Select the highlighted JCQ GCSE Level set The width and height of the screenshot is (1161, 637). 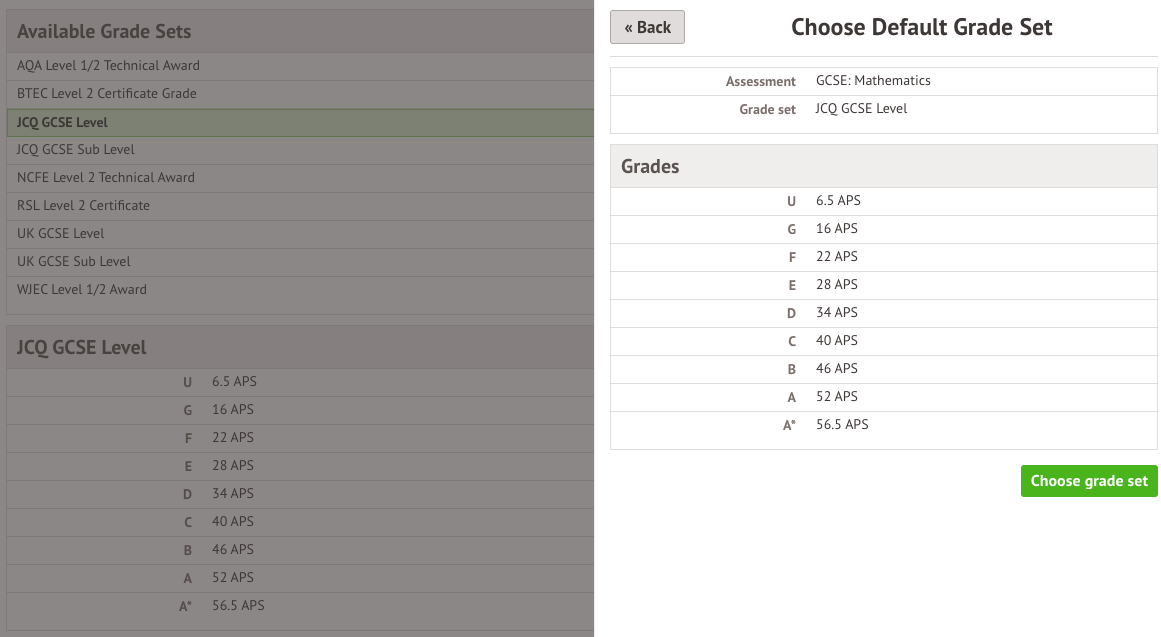coord(300,122)
